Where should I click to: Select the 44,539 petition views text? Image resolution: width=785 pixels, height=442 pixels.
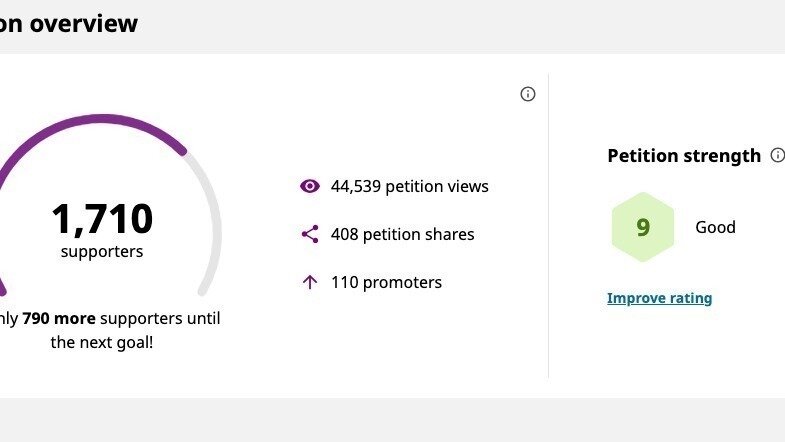click(x=410, y=186)
